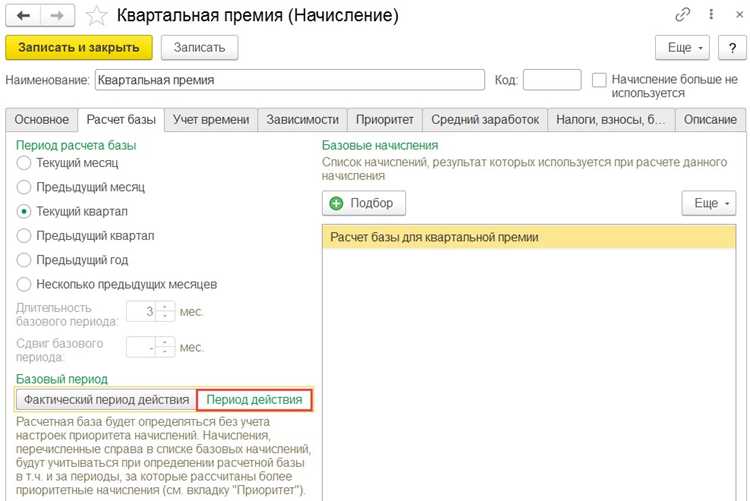Switch to the 'Приоритет' tab
Screen dimensions: 750x501
[x=385, y=120]
